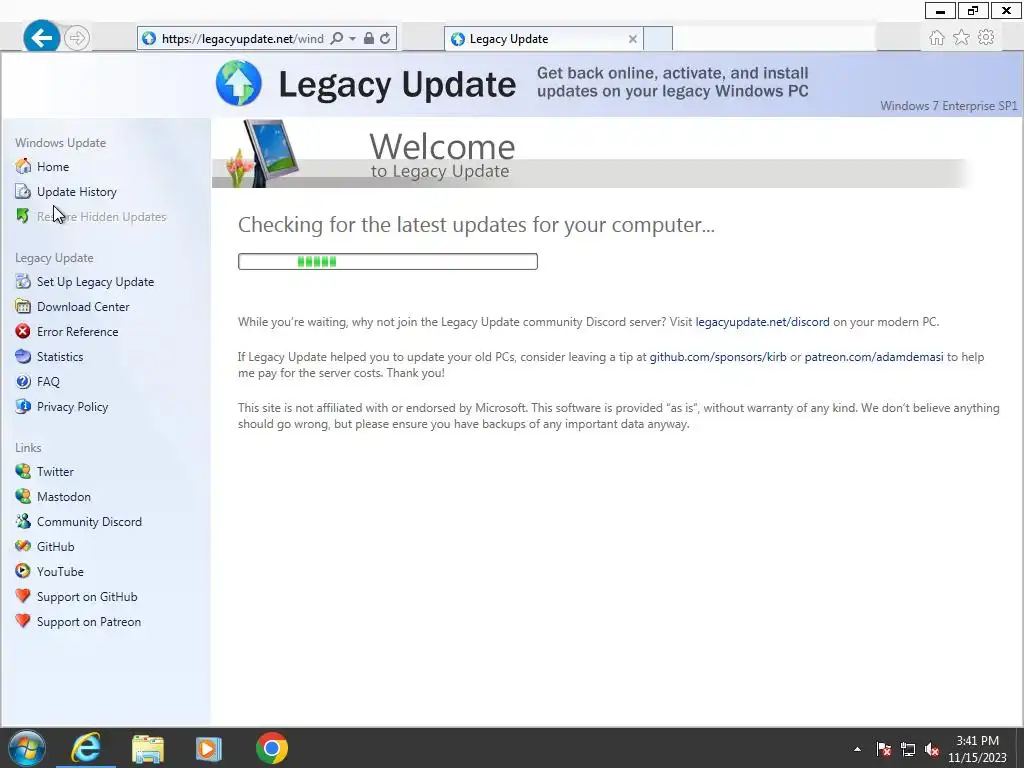Open the Error Reference link
Image resolution: width=1024 pixels, height=768 pixels.
[77, 331]
